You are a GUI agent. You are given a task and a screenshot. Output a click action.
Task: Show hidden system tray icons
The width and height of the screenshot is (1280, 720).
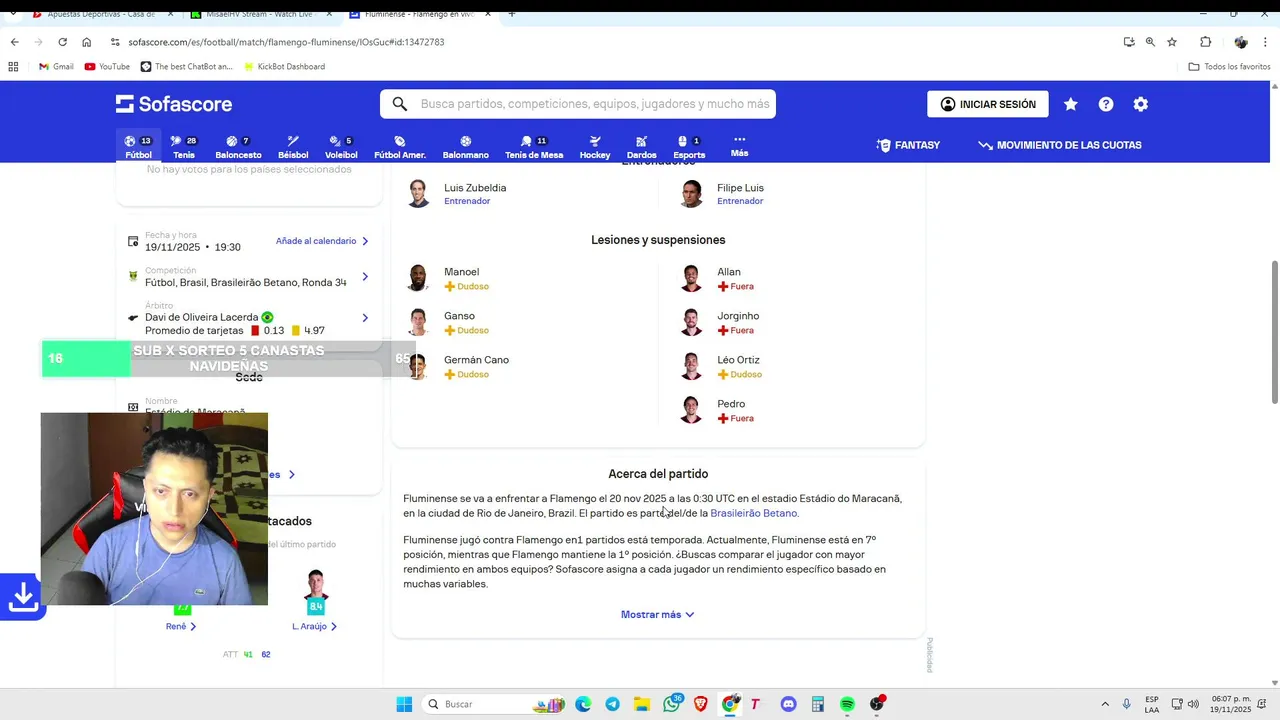coord(1105,704)
